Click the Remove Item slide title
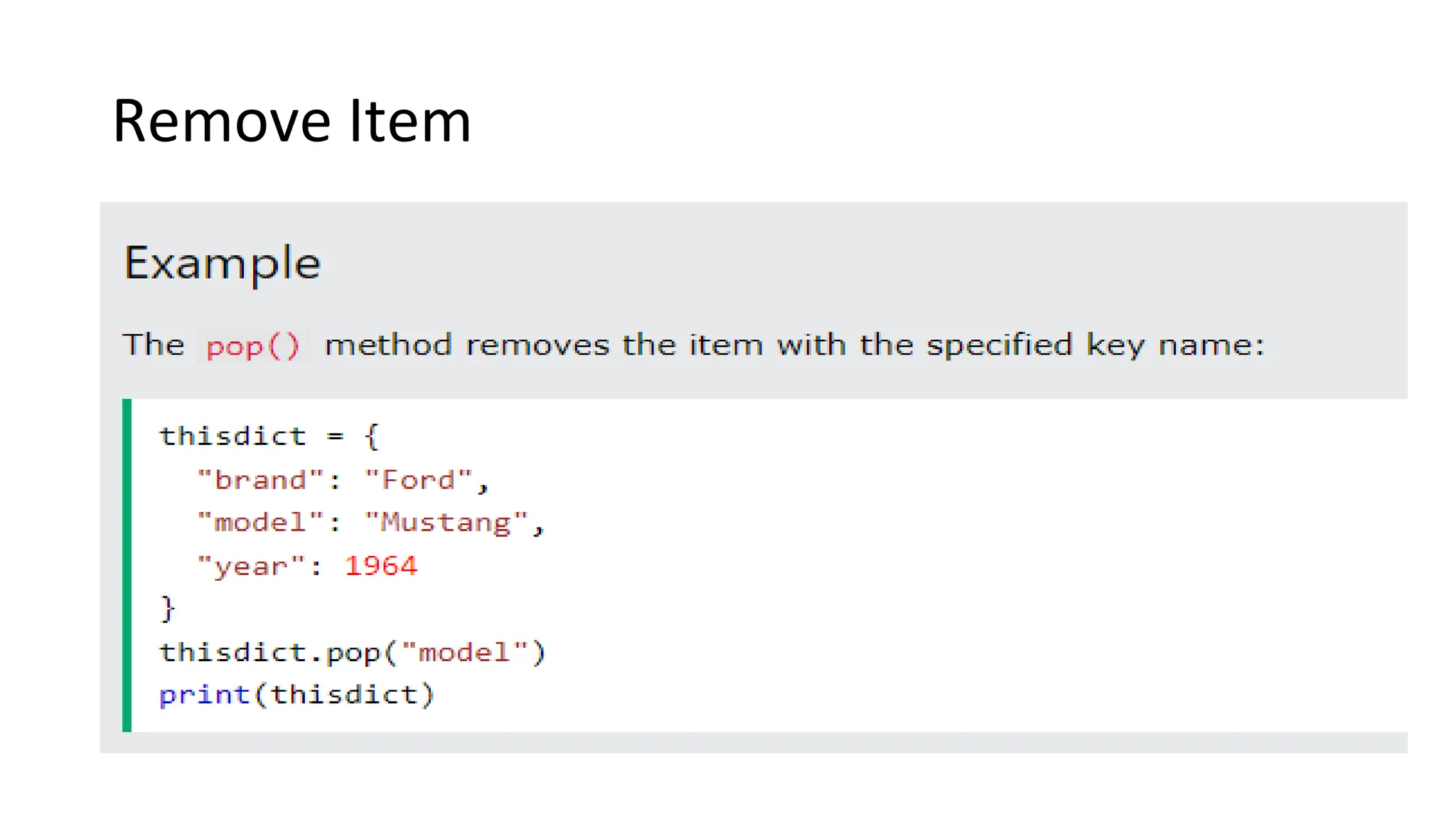This screenshot has height=819, width=1456. [x=291, y=122]
